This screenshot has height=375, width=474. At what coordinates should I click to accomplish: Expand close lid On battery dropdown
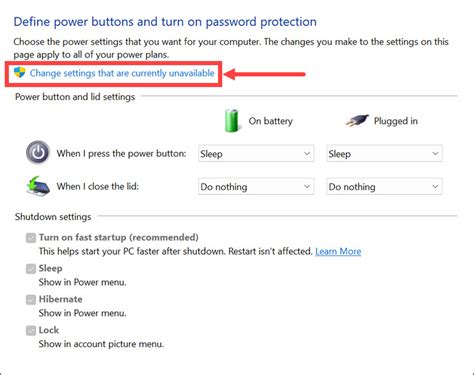point(256,187)
